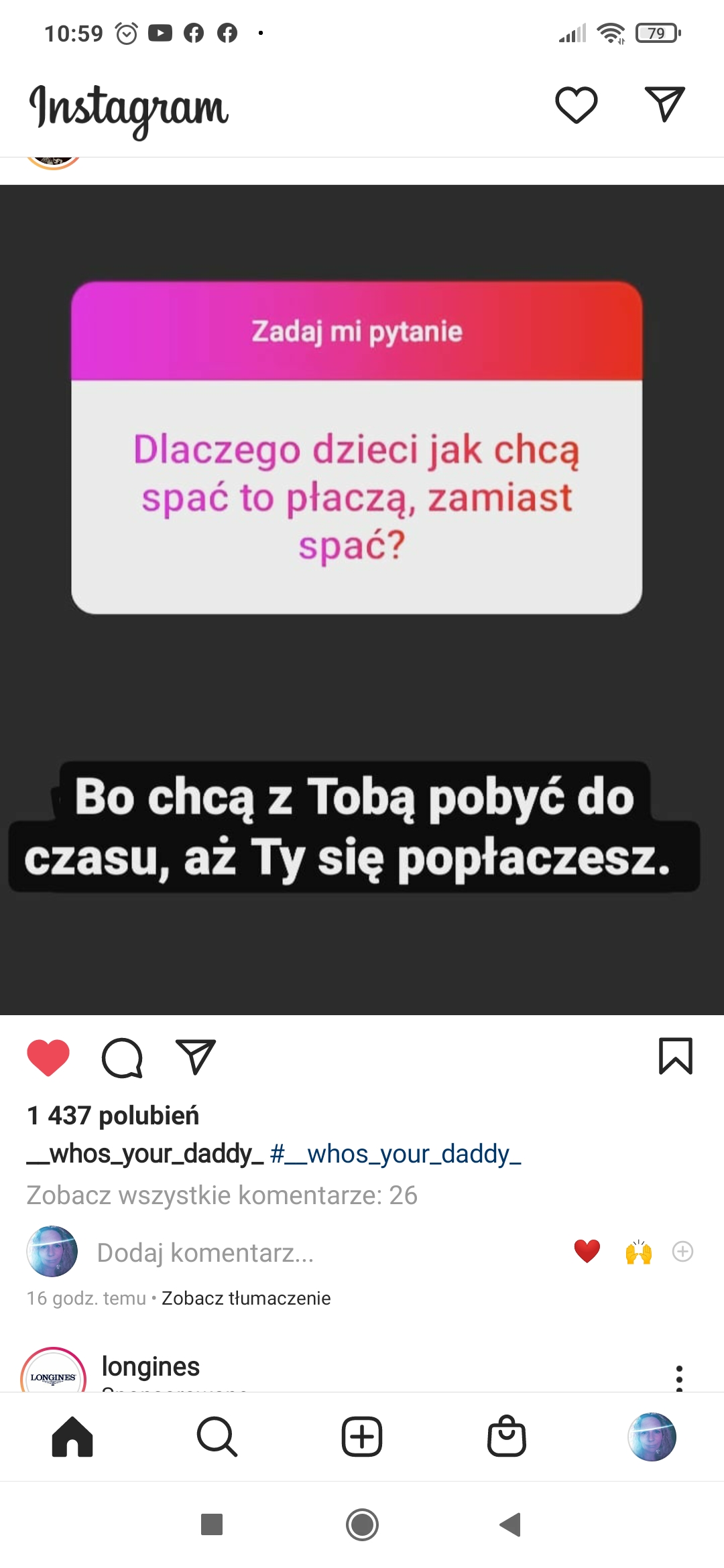
Task: Create new post with plus icon
Action: click(x=362, y=1437)
